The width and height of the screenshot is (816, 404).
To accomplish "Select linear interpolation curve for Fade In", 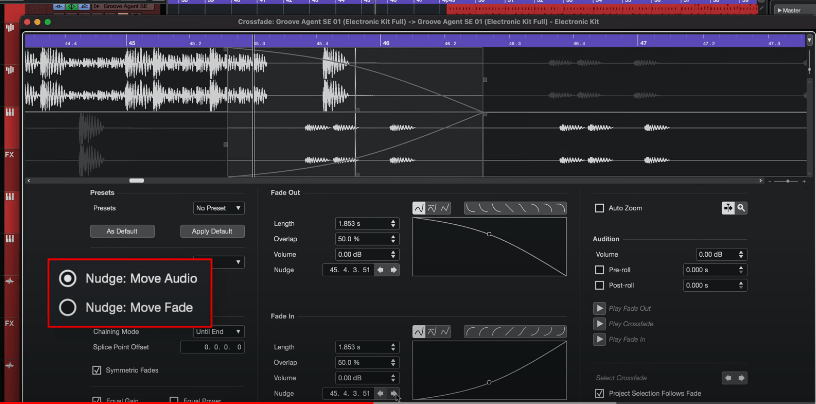I will (445, 332).
